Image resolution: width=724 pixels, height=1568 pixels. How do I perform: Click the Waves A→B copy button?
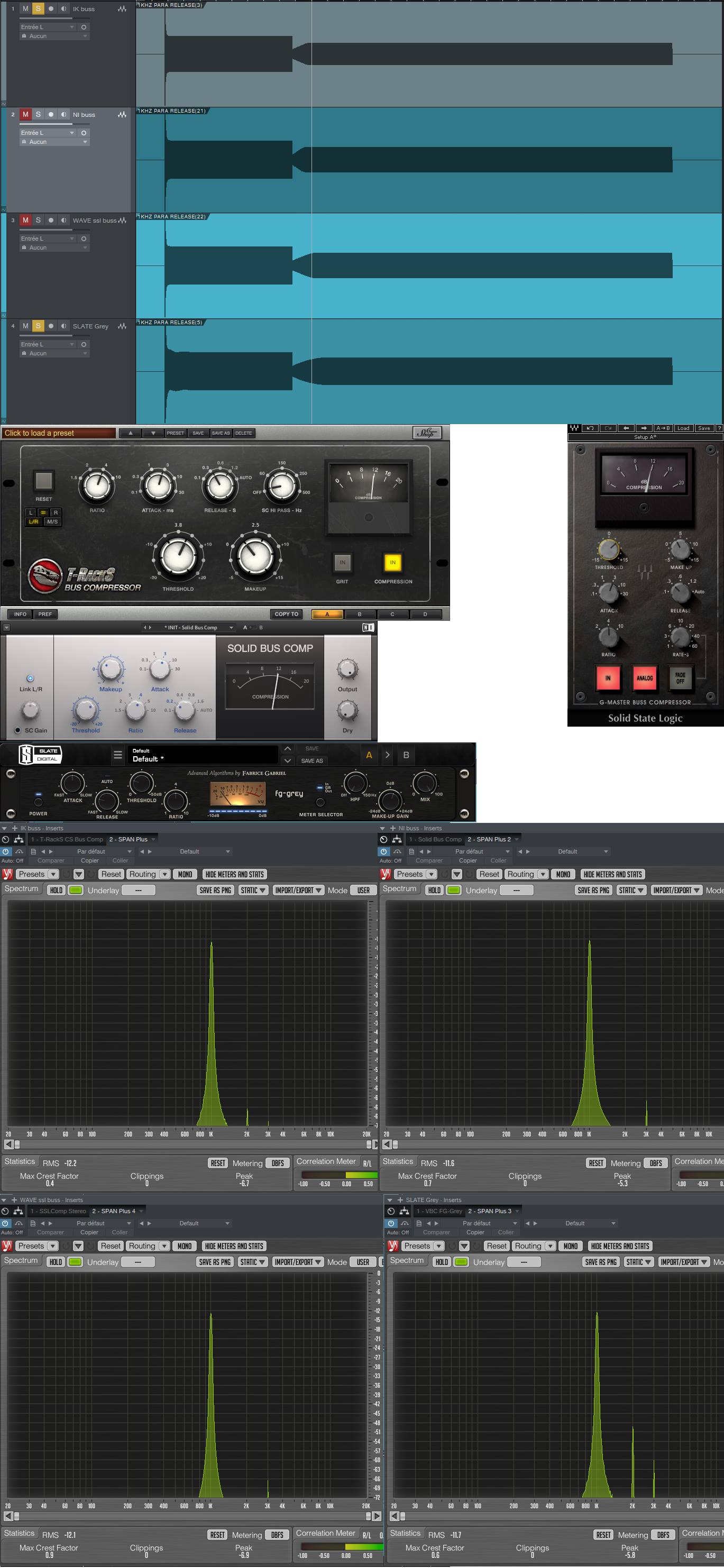coord(663,428)
